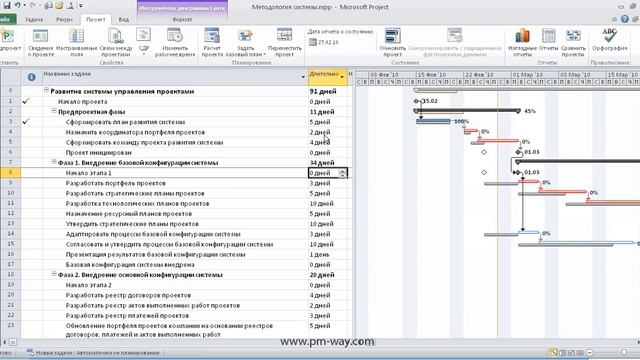Collapse Фаза 1. Внедрение базовой конфигурации системы
Image resolution: width=640 pixels, height=360 pixels.
[53, 162]
